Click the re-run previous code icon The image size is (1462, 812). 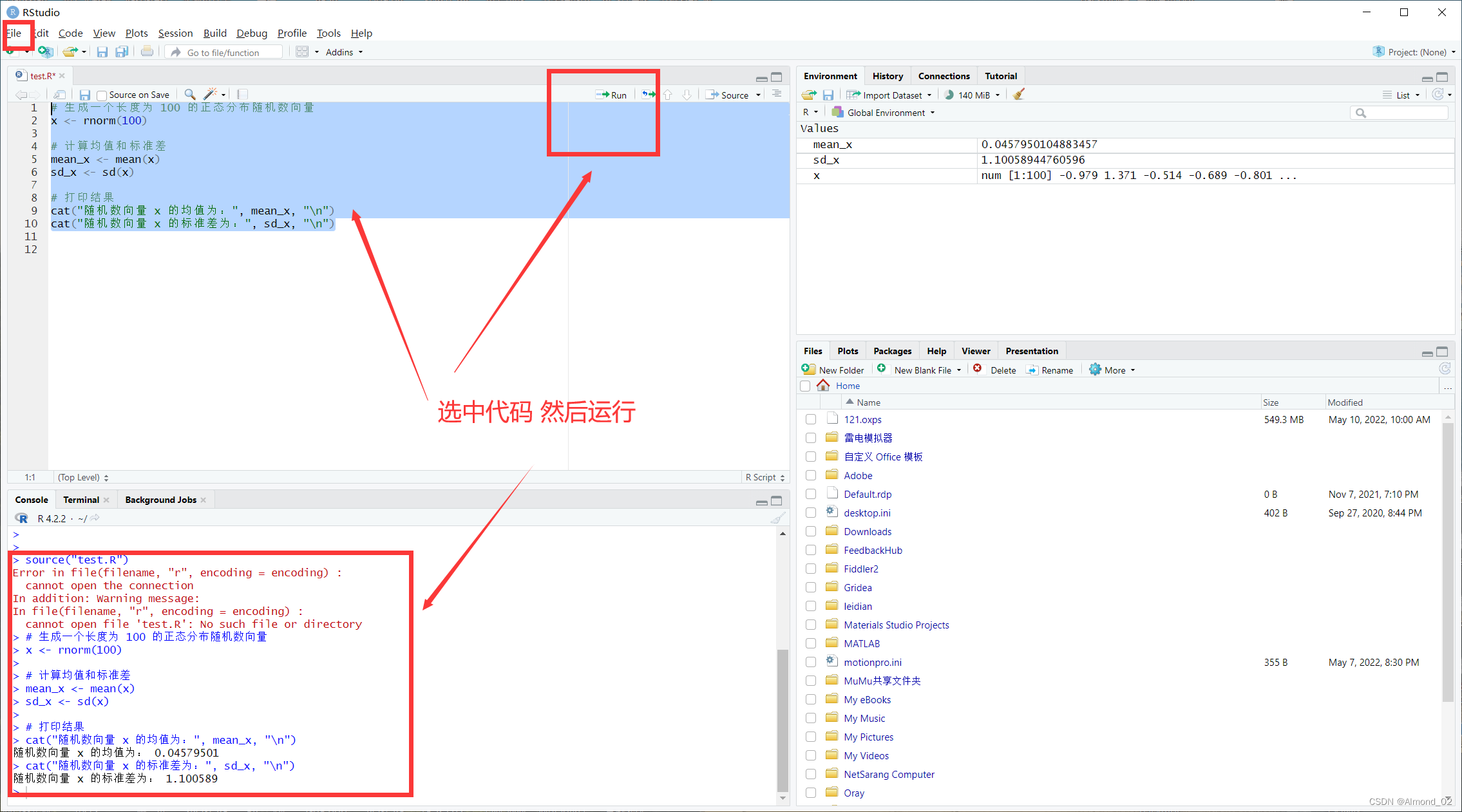click(x=648, y=95)
